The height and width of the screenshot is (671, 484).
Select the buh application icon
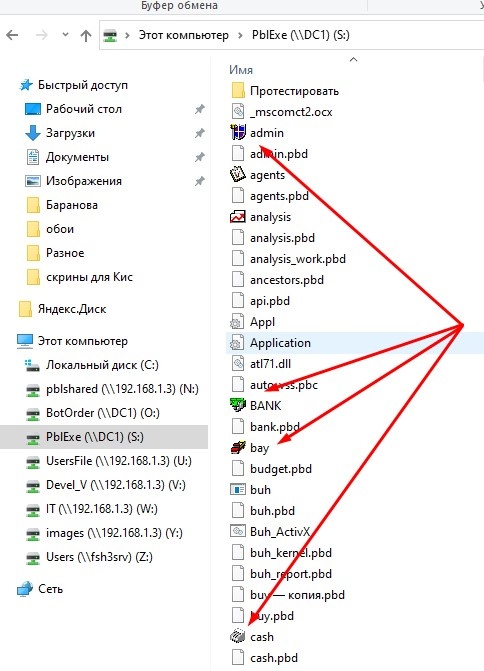click(238, 490)
